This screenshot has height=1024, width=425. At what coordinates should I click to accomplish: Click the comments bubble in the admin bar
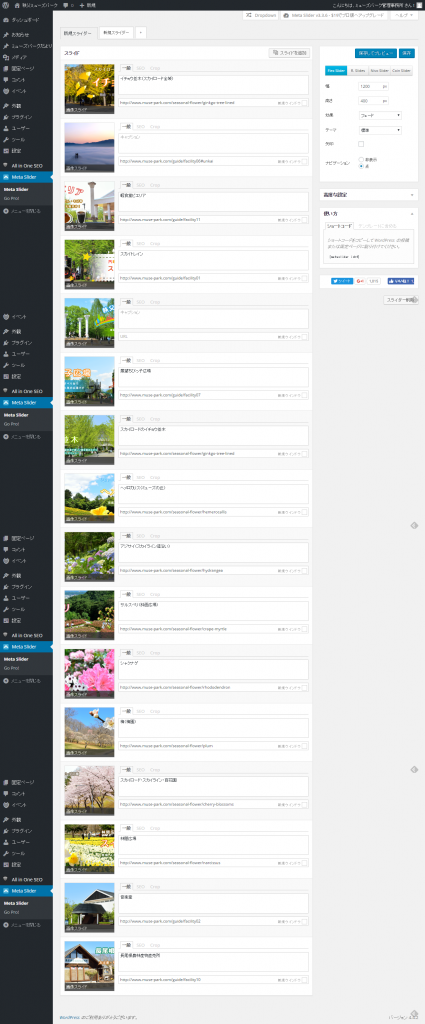pyautogui.click(x=67, y=5)
